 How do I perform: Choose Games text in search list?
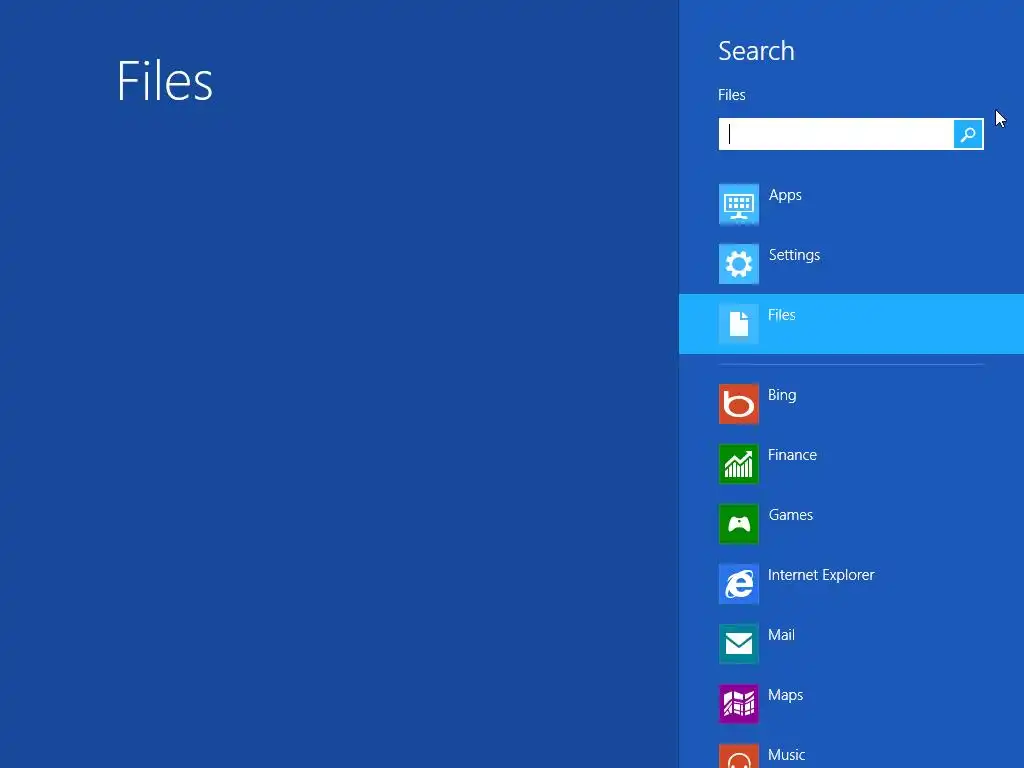790,515
